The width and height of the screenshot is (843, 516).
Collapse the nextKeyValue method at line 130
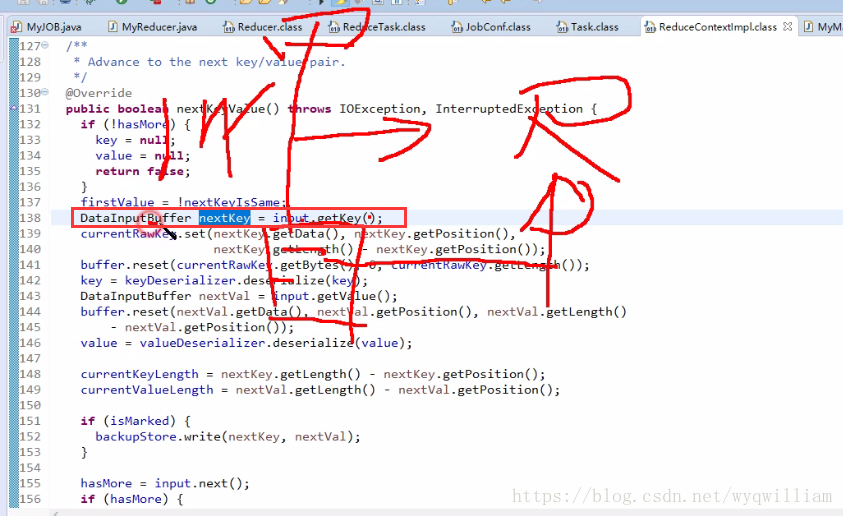(45, 92)
